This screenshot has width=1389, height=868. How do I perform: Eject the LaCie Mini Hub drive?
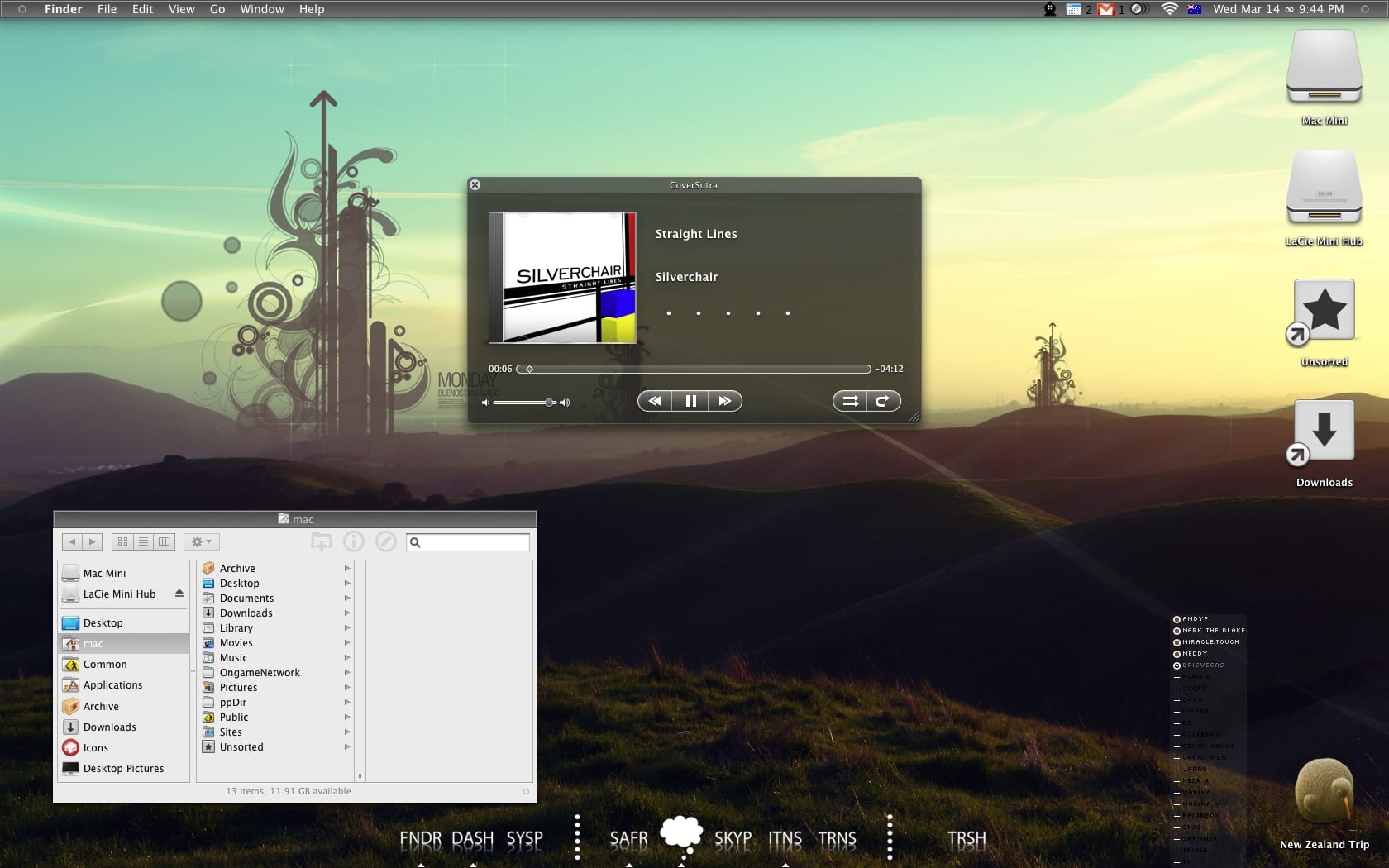179,594
